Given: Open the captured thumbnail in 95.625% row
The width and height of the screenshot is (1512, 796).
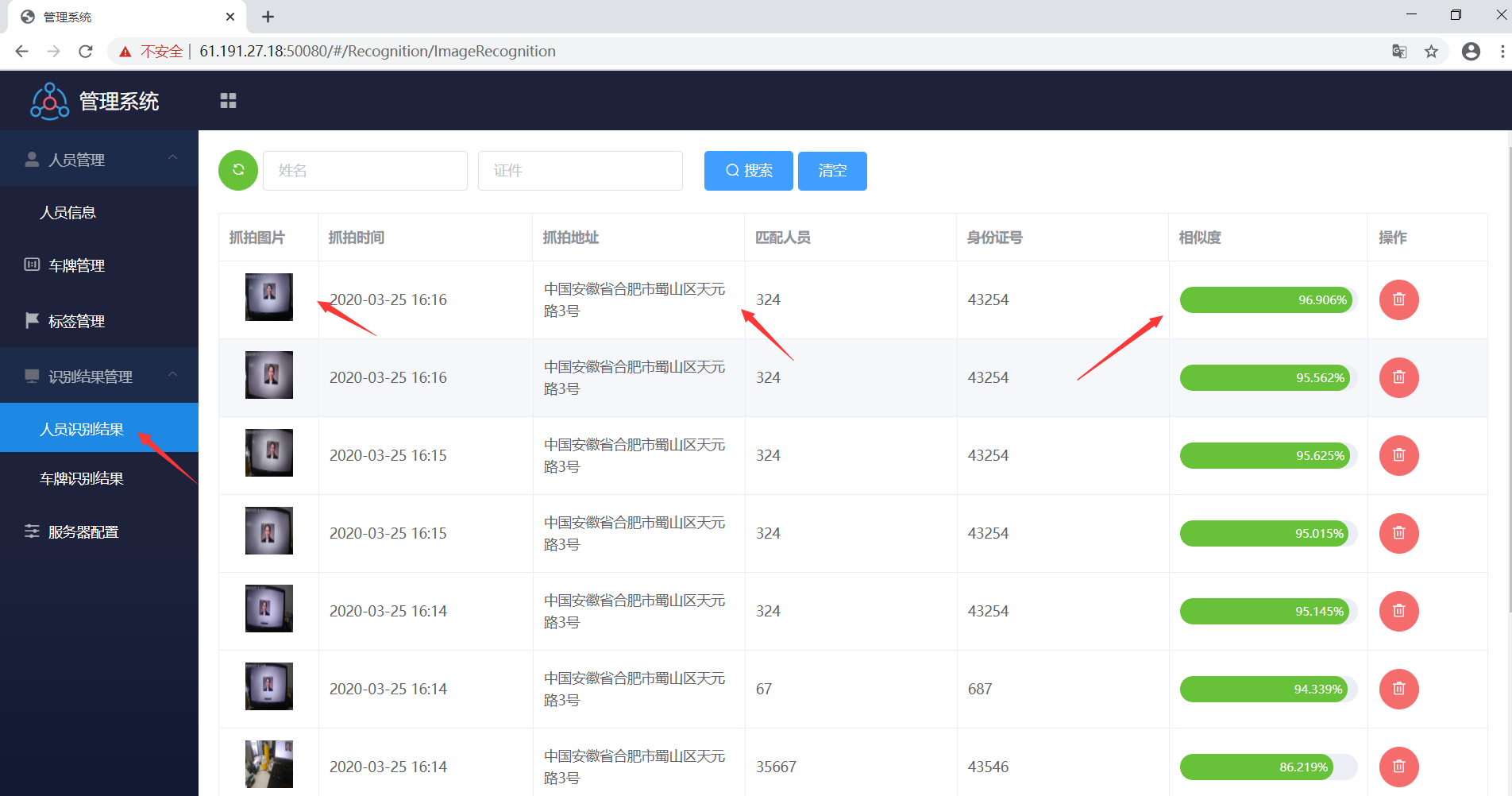Looking at the screenshot, I should (x=269, y=453).
